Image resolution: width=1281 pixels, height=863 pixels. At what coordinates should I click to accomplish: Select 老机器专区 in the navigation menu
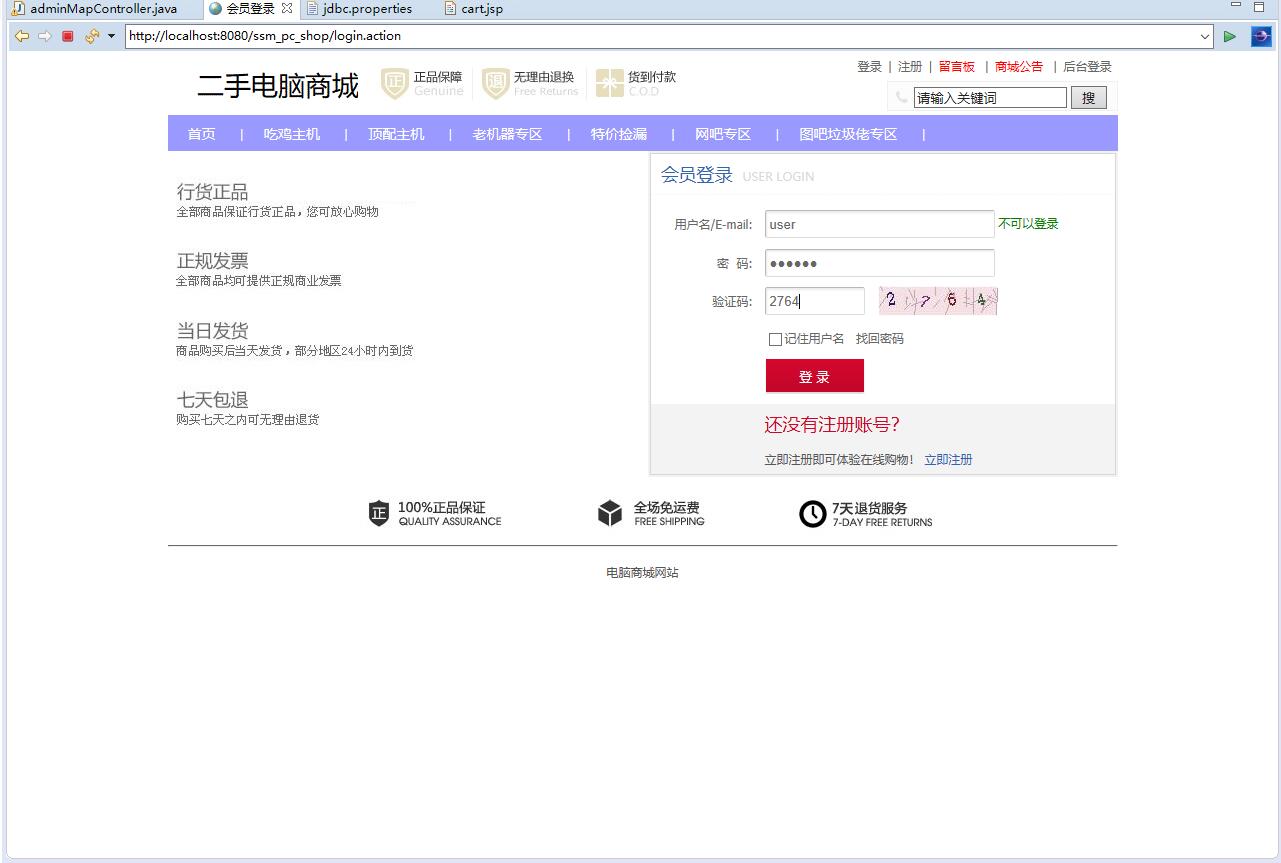[505, 132]
